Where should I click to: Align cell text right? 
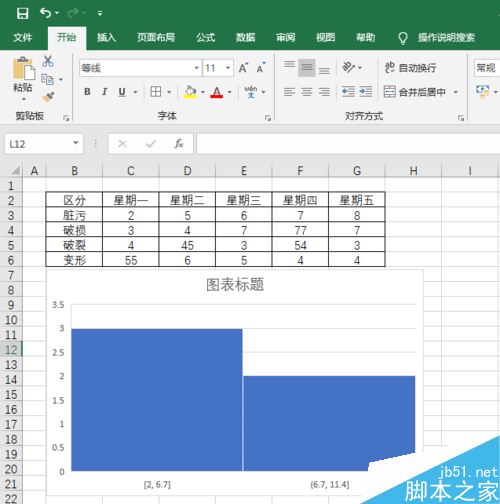(x=324, y=92)
